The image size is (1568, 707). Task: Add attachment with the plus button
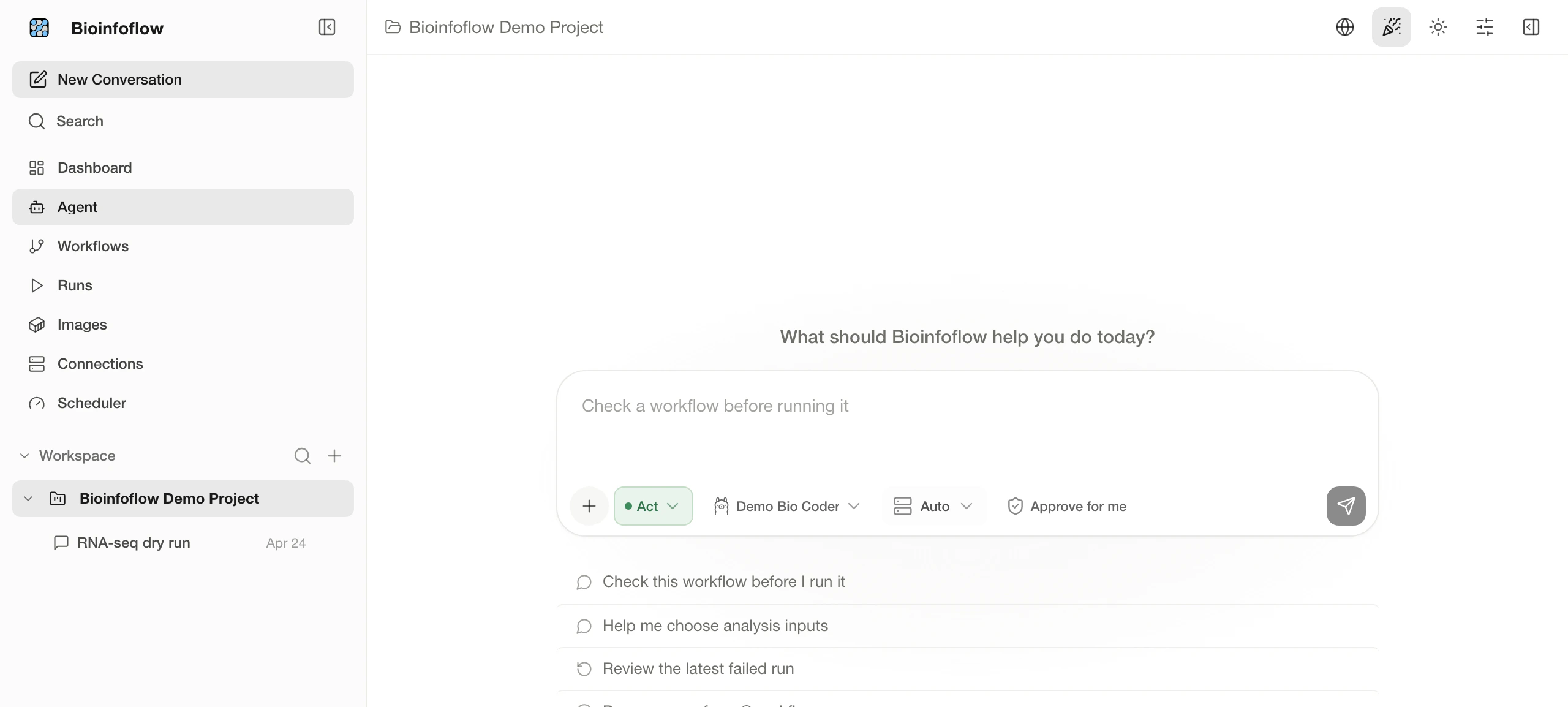[589, 506]
